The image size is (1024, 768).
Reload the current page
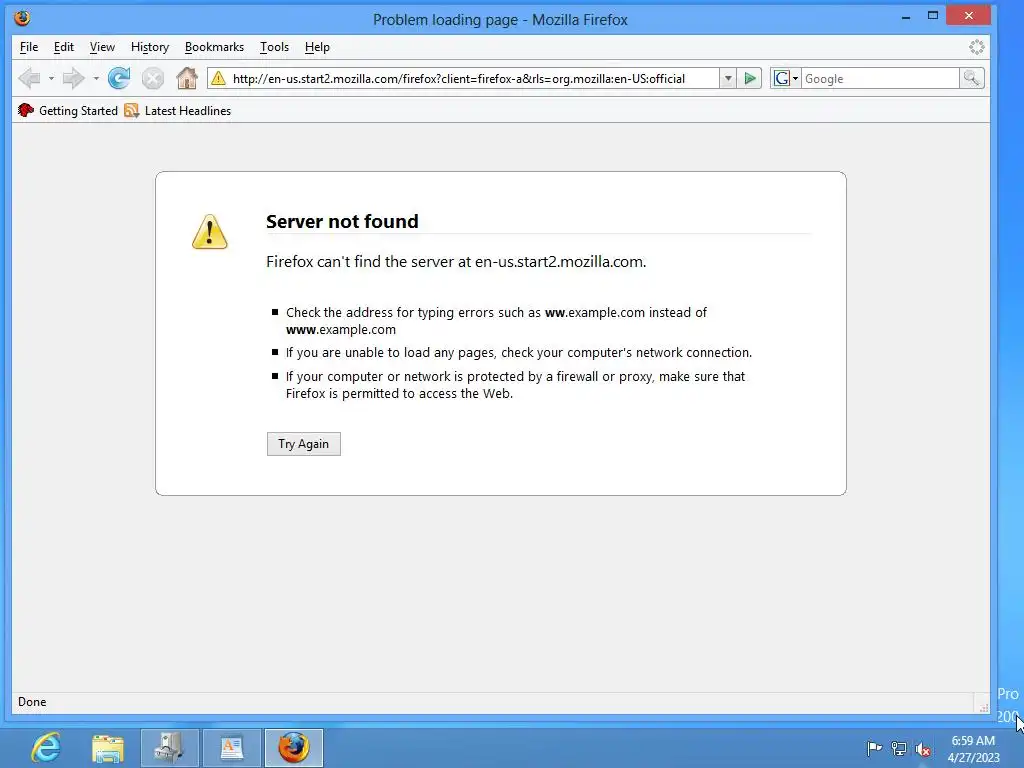click(119, 78)
